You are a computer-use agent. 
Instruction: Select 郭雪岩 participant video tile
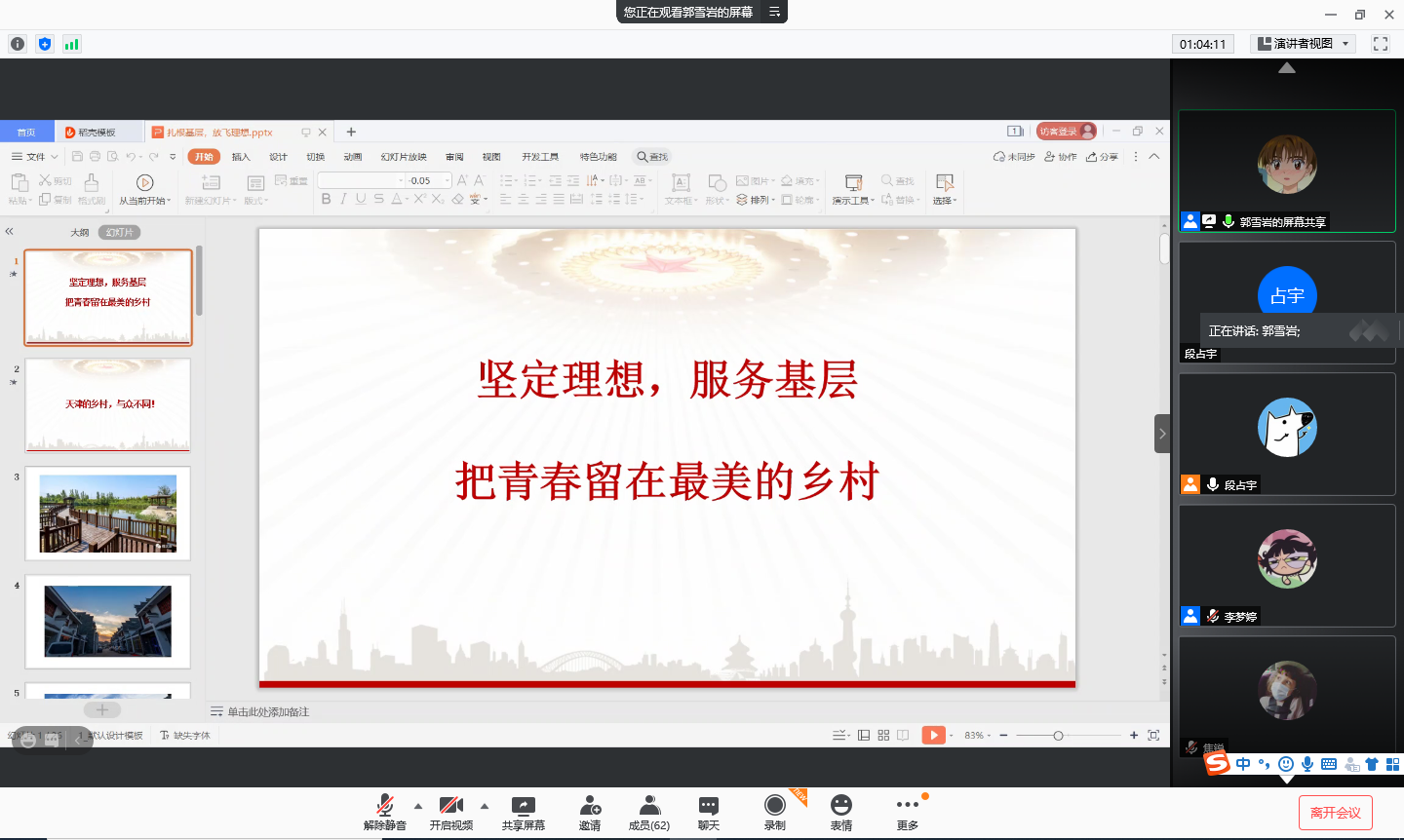(x=1287, y=171)
